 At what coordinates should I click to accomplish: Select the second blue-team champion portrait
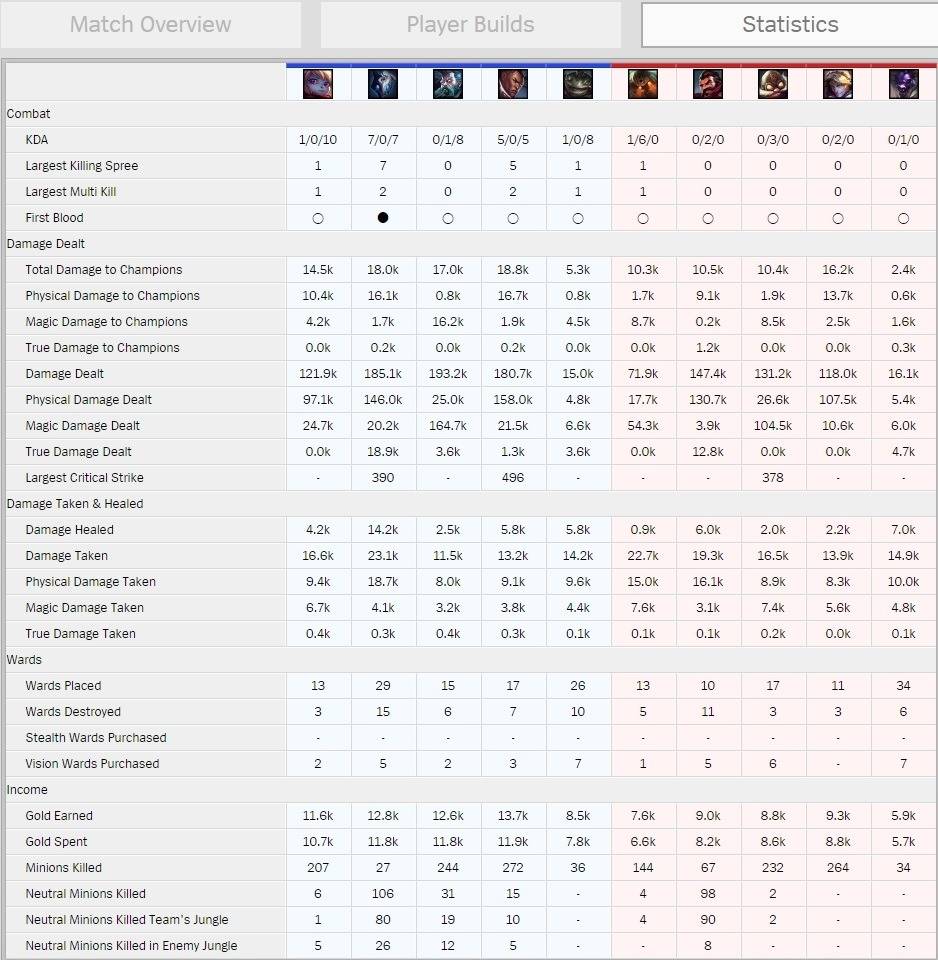coord(383,85)
